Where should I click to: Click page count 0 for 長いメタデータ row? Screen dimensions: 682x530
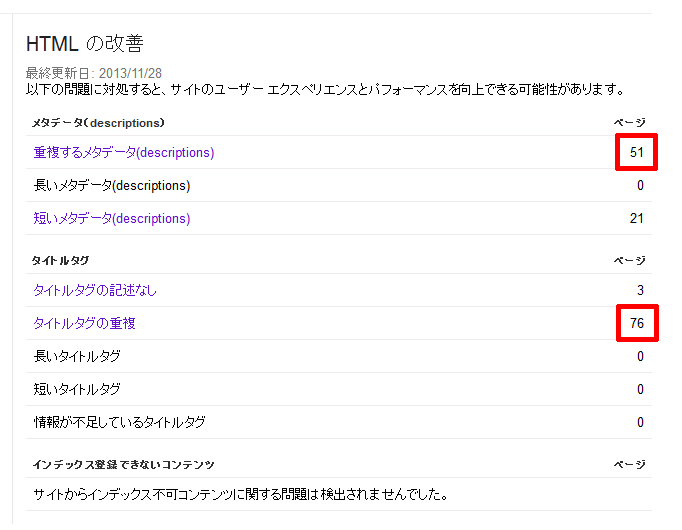640,186
